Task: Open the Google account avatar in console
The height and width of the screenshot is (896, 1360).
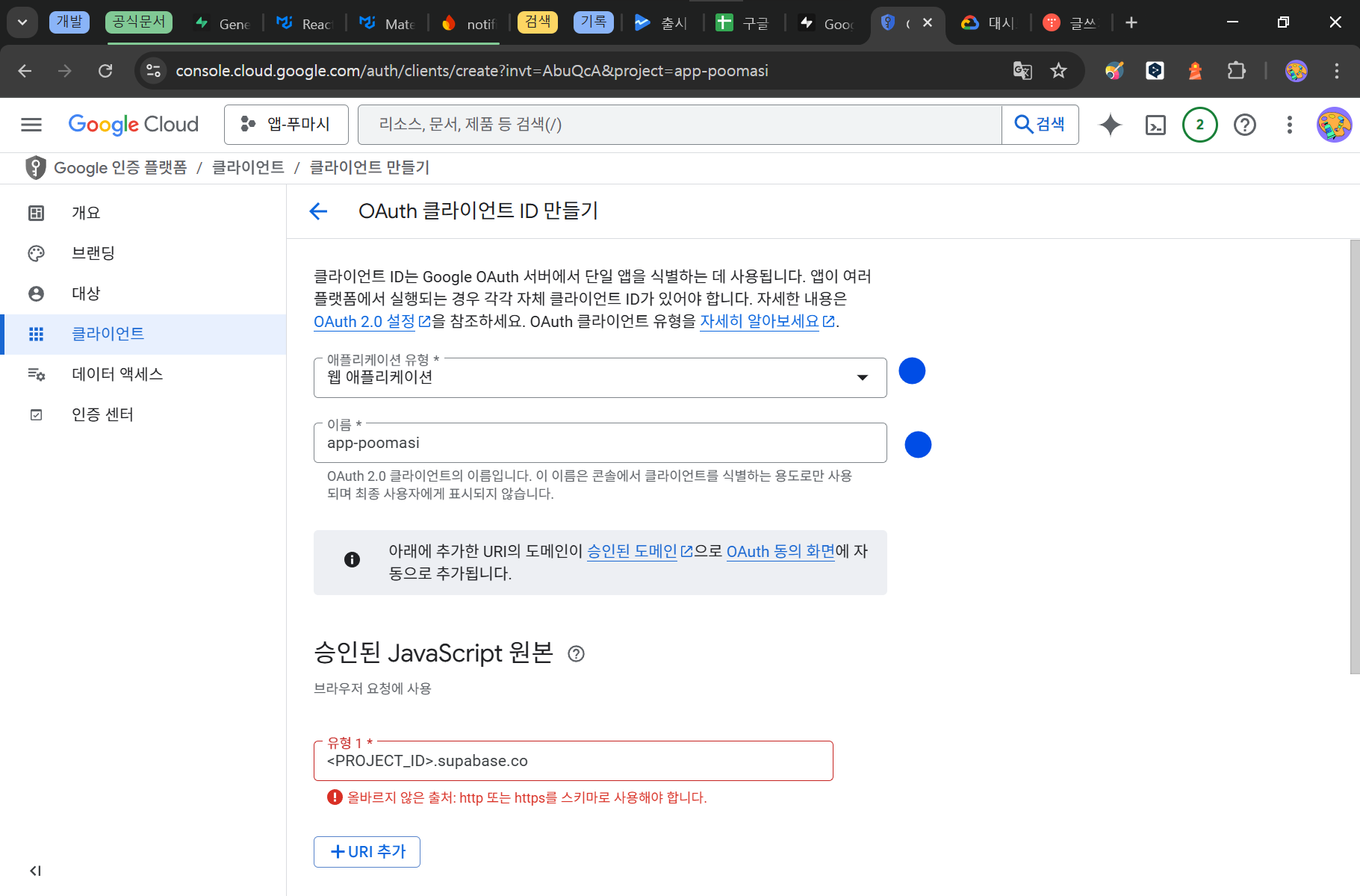Action: tap(1334, 125)
